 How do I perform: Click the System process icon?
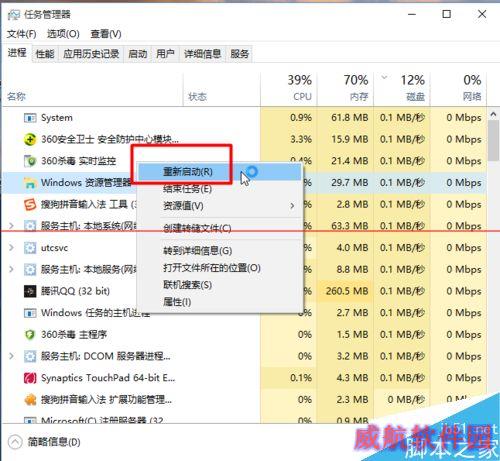tap(30, 118)
